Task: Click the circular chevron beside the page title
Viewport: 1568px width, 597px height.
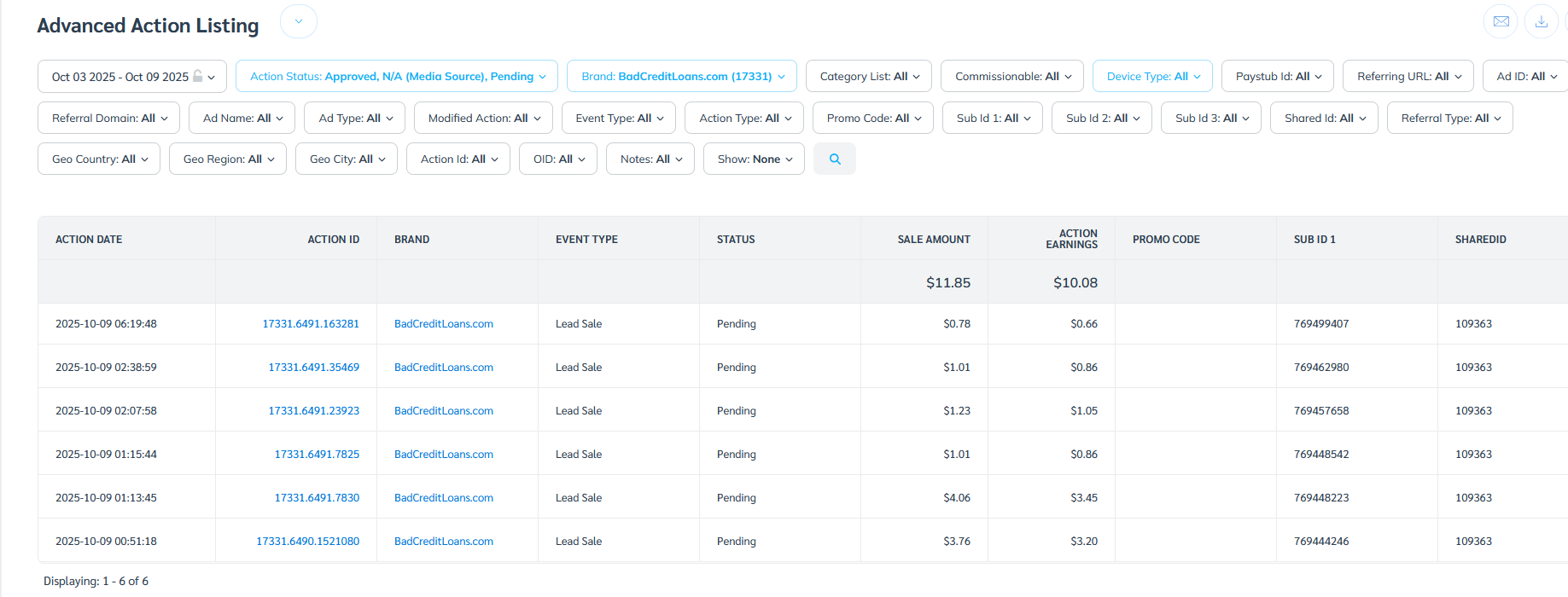Action: [299, 22]
